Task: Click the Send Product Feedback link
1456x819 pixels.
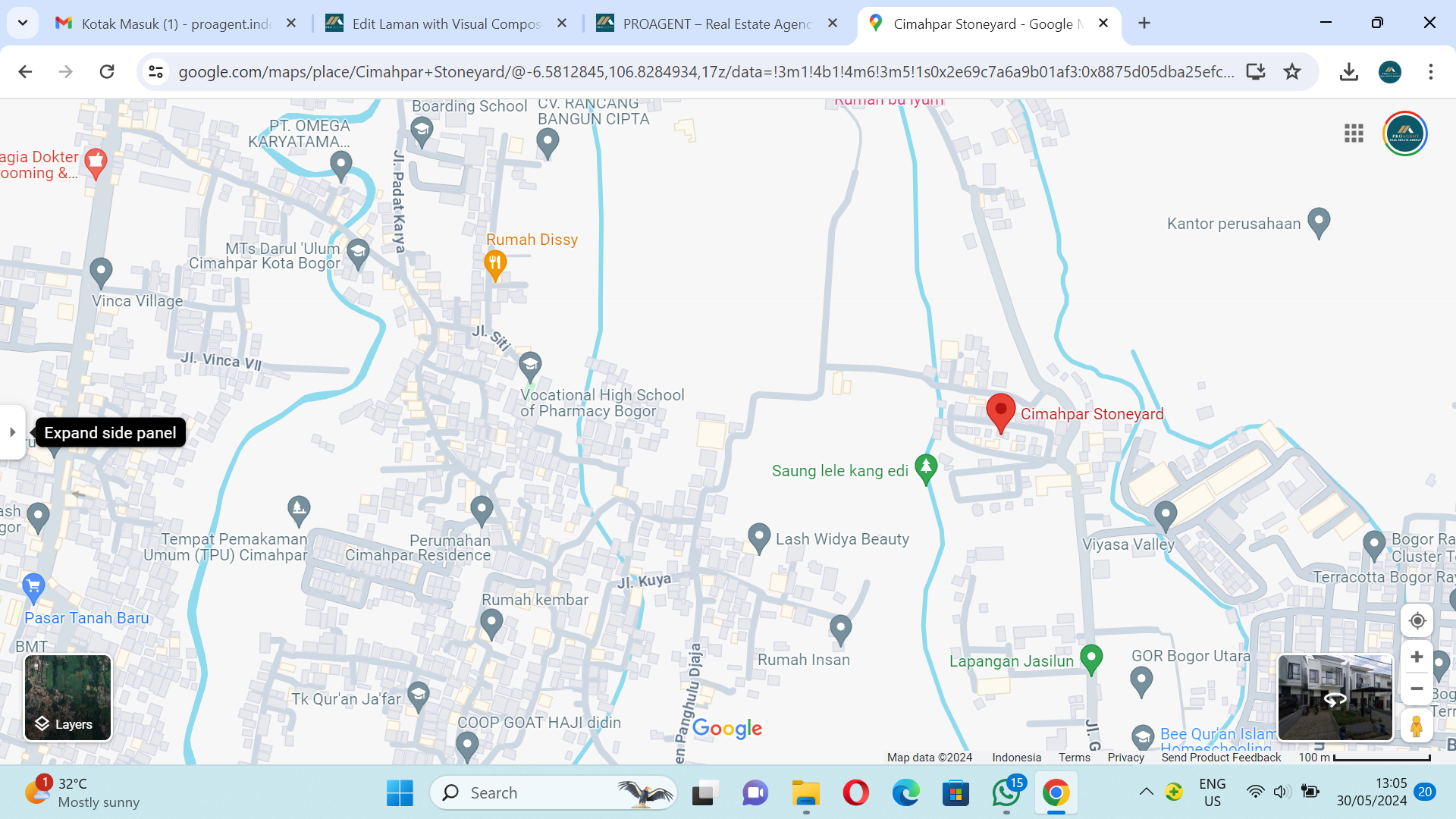Action: pos(1220,757)
